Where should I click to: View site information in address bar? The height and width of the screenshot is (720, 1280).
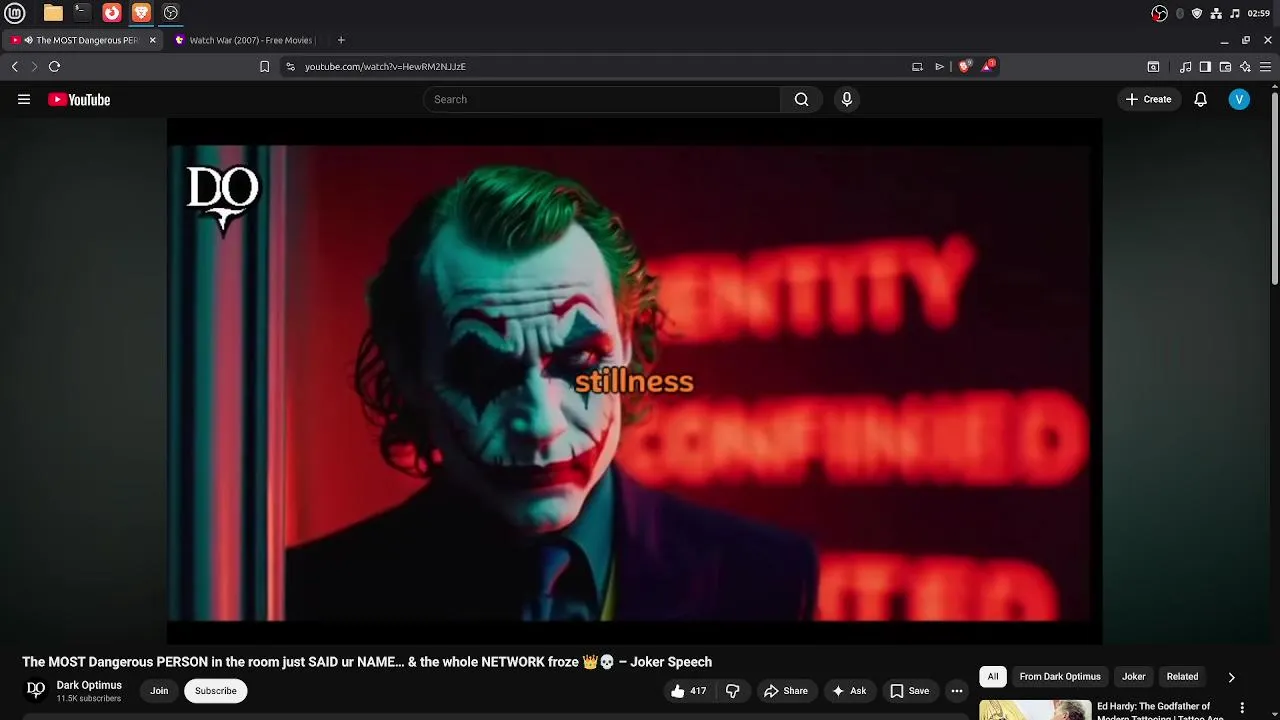[x=290, y=66]
